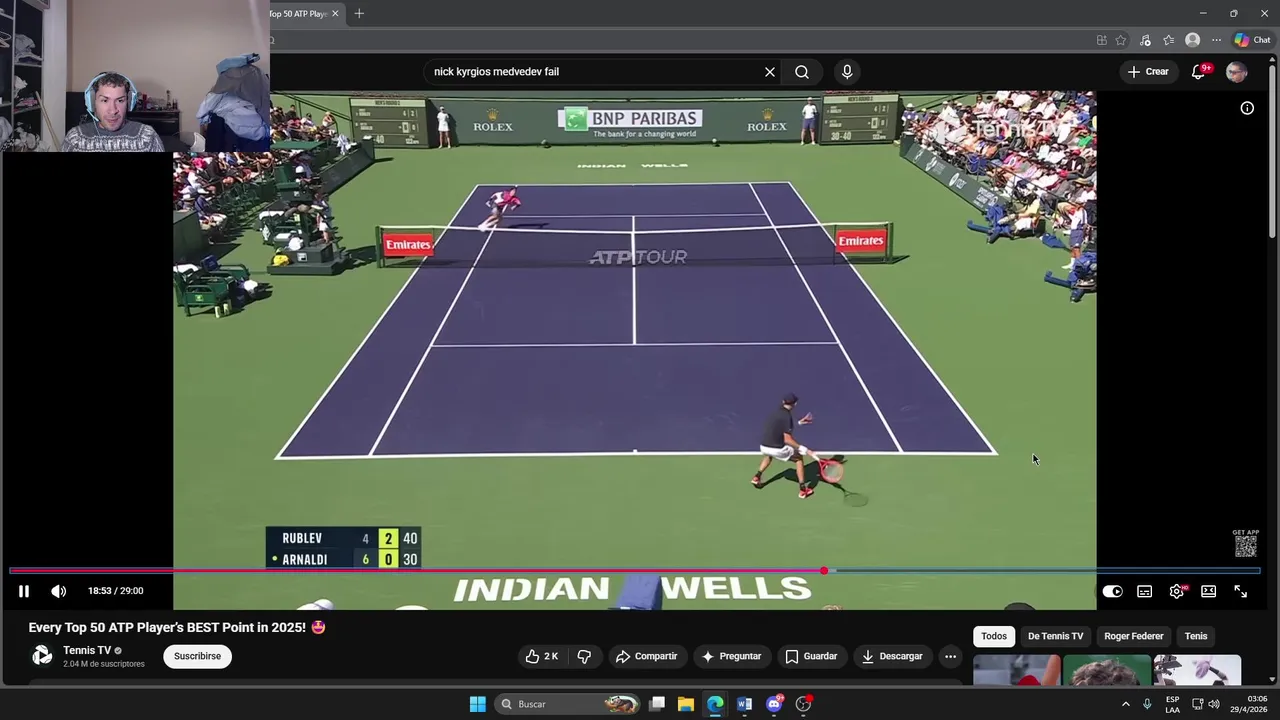Enter fullscreen mode for the video

(x=1240, y=591)
